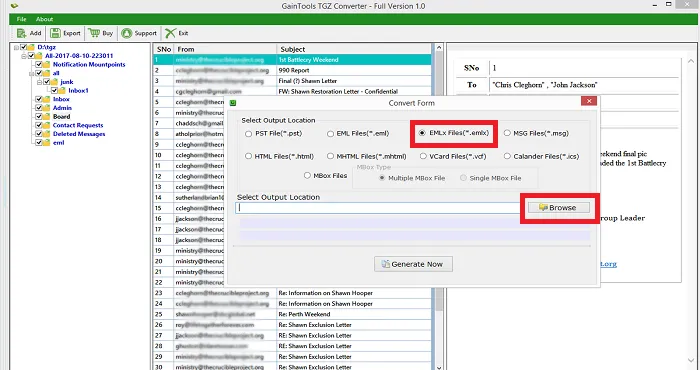700x370 pixels.
Task: Click email list scroll up arrow
Action: (x=438, y=48)
